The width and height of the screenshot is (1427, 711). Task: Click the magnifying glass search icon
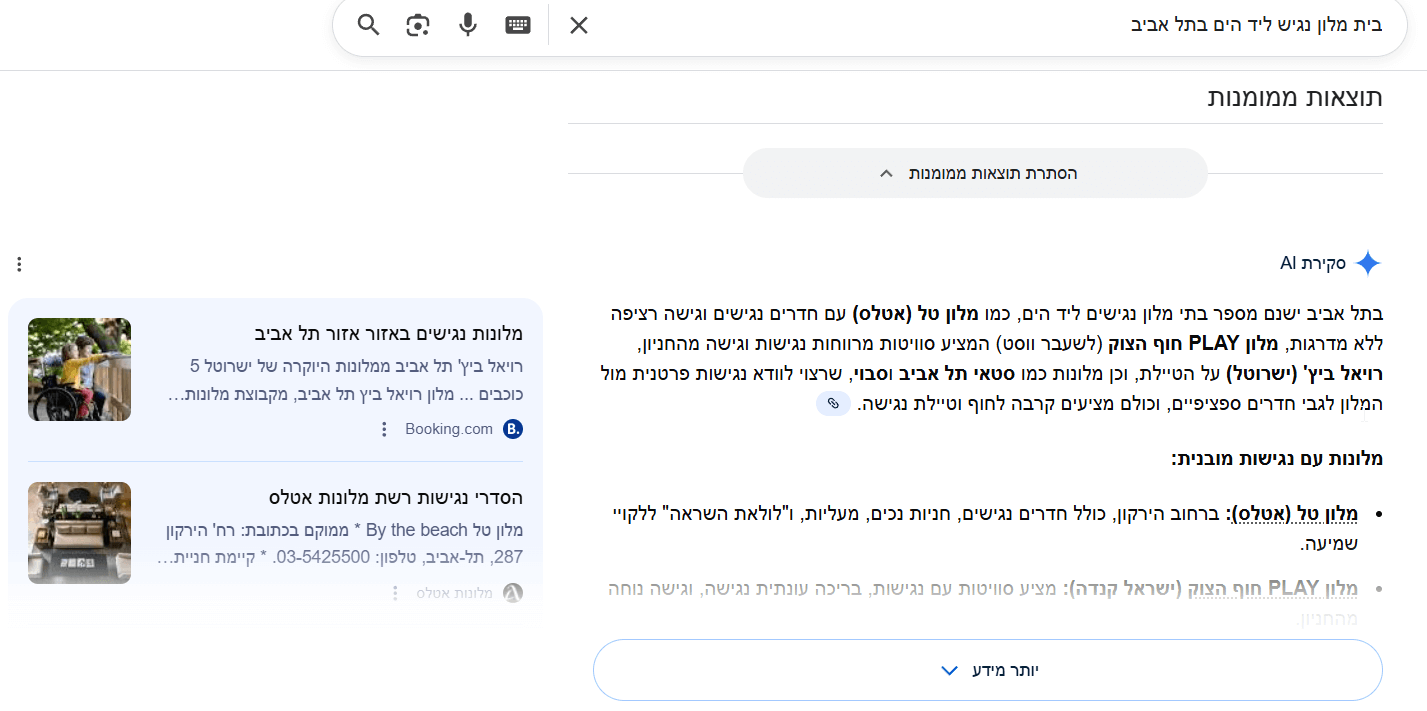pyautogui.click(x=366, y=24)
